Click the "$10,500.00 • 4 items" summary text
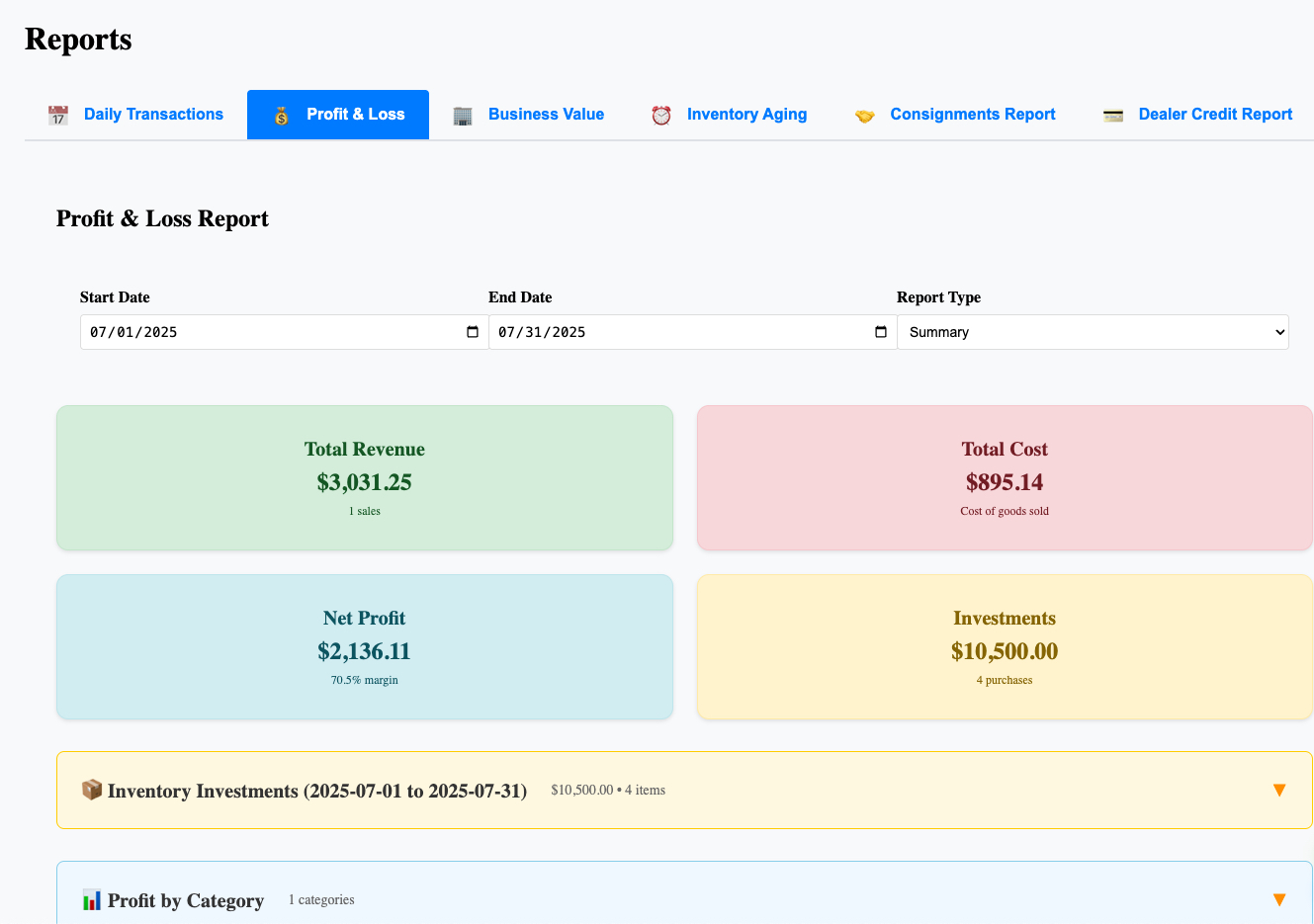 608,790
